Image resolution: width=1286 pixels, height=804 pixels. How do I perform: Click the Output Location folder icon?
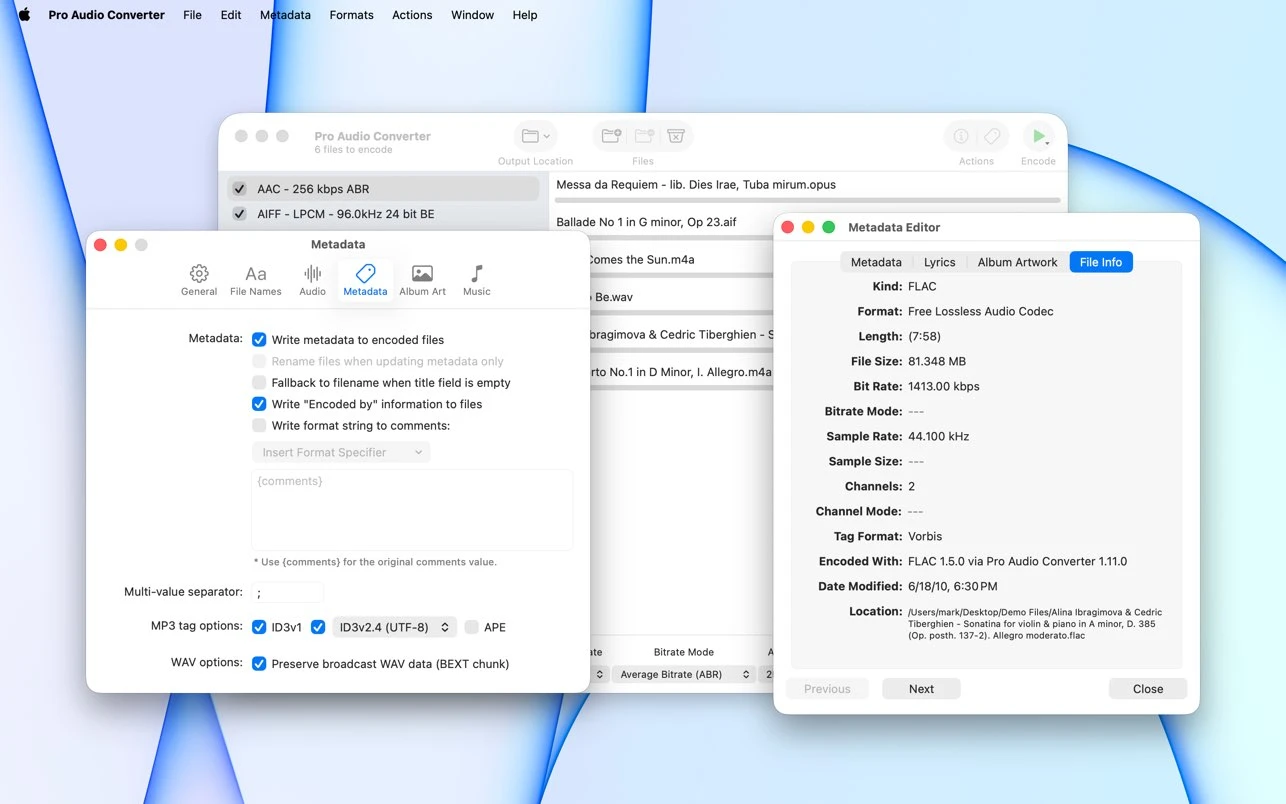pyautogui.click(x=530, y=136)
